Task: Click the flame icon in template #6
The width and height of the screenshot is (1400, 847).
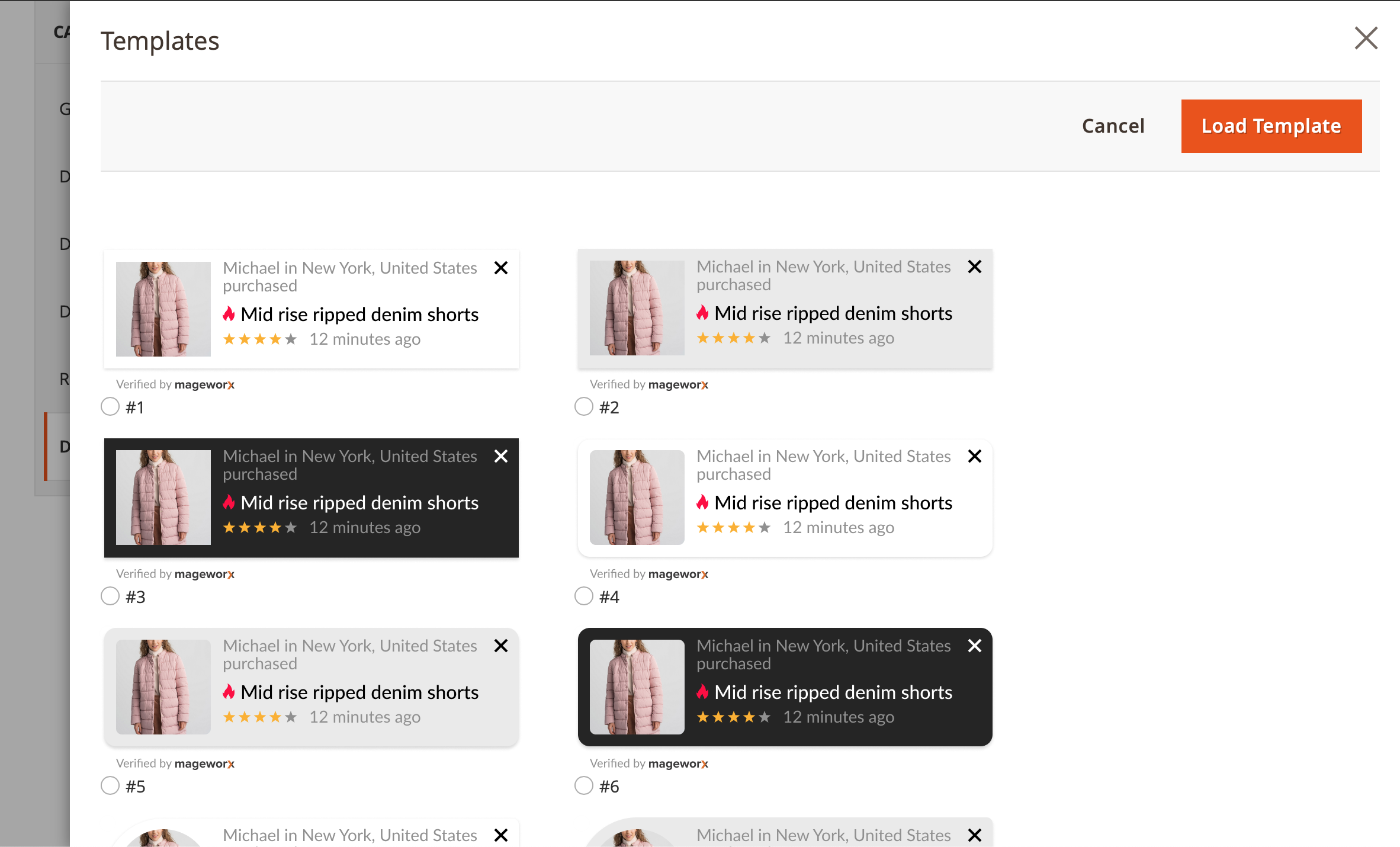Action: coord(702,692)
